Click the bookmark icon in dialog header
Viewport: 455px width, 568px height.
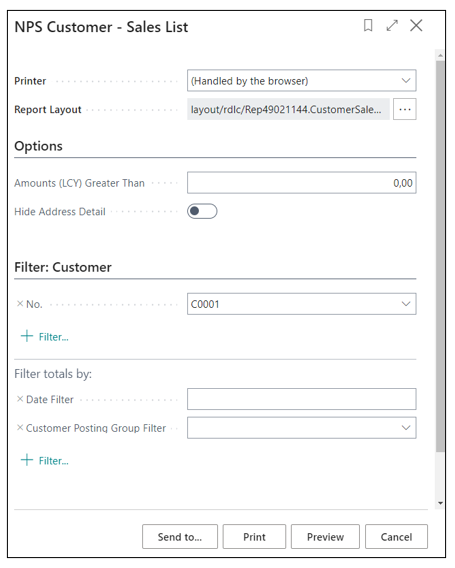point(368,25)
